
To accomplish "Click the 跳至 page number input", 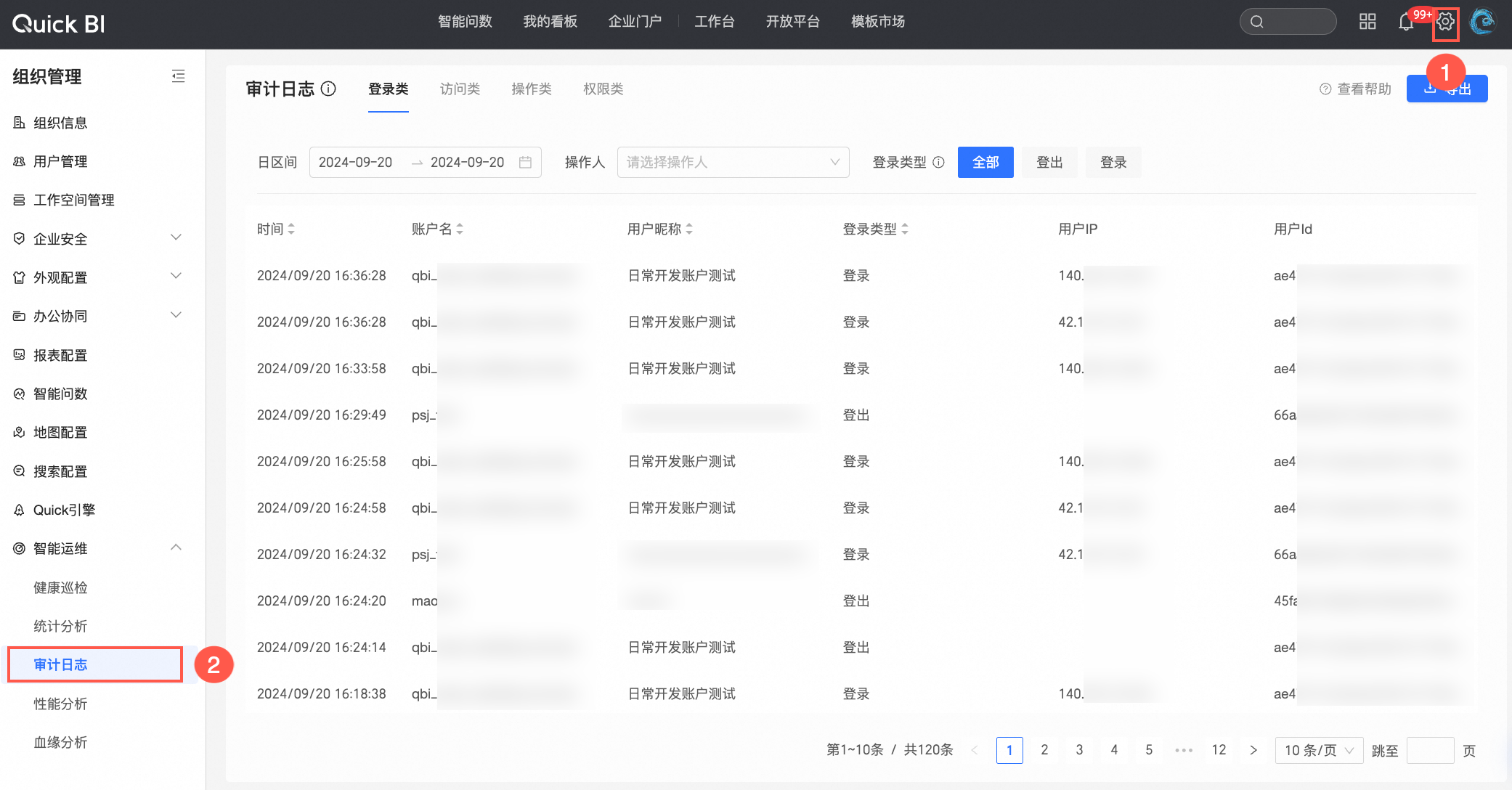I will (x=1429, y=750).
